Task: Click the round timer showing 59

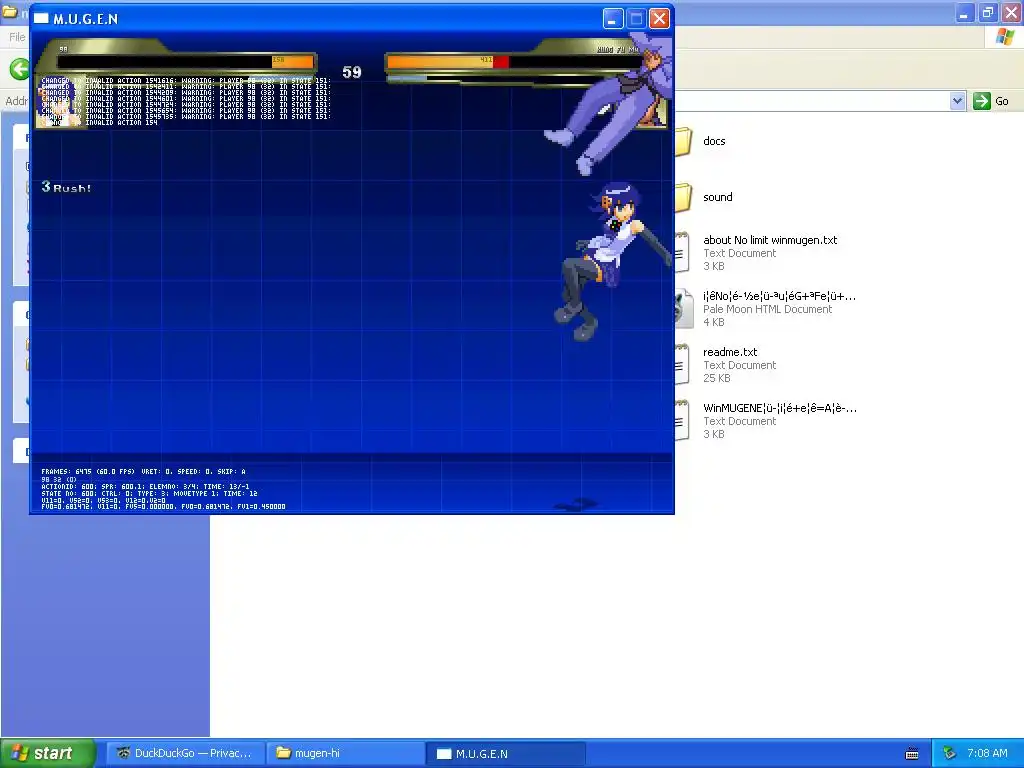Action: point(352,72)
